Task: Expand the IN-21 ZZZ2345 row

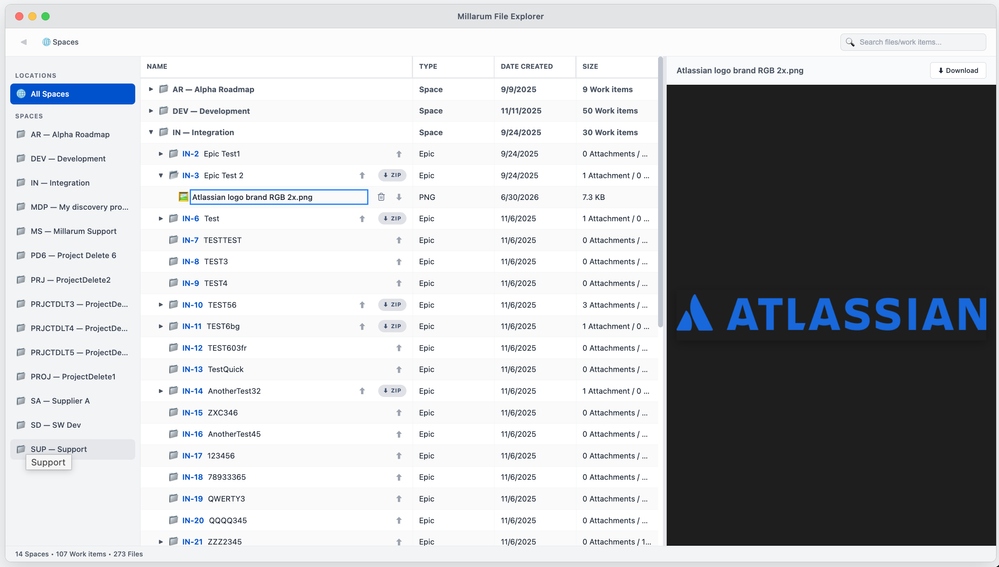Action: click(x=161, y=542)
